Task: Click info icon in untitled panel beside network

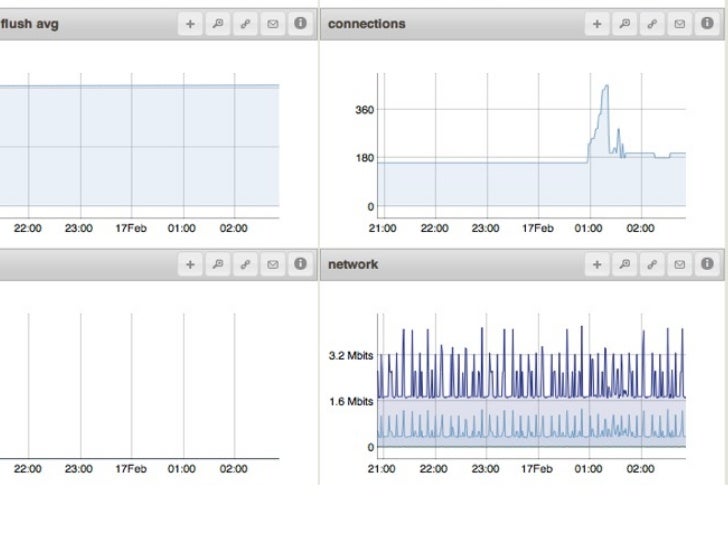Action: [300, 264]
